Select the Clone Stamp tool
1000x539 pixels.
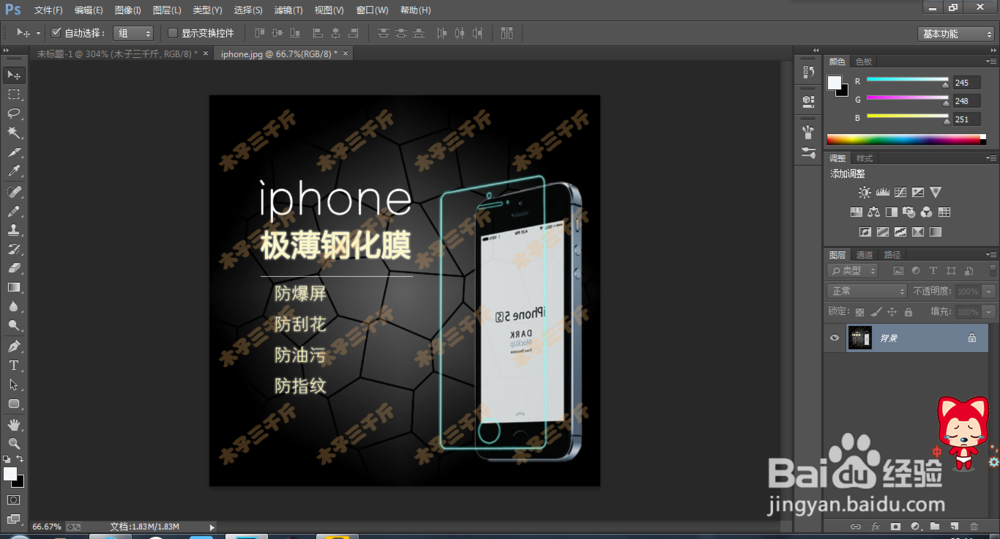click(x=13, y=230)
